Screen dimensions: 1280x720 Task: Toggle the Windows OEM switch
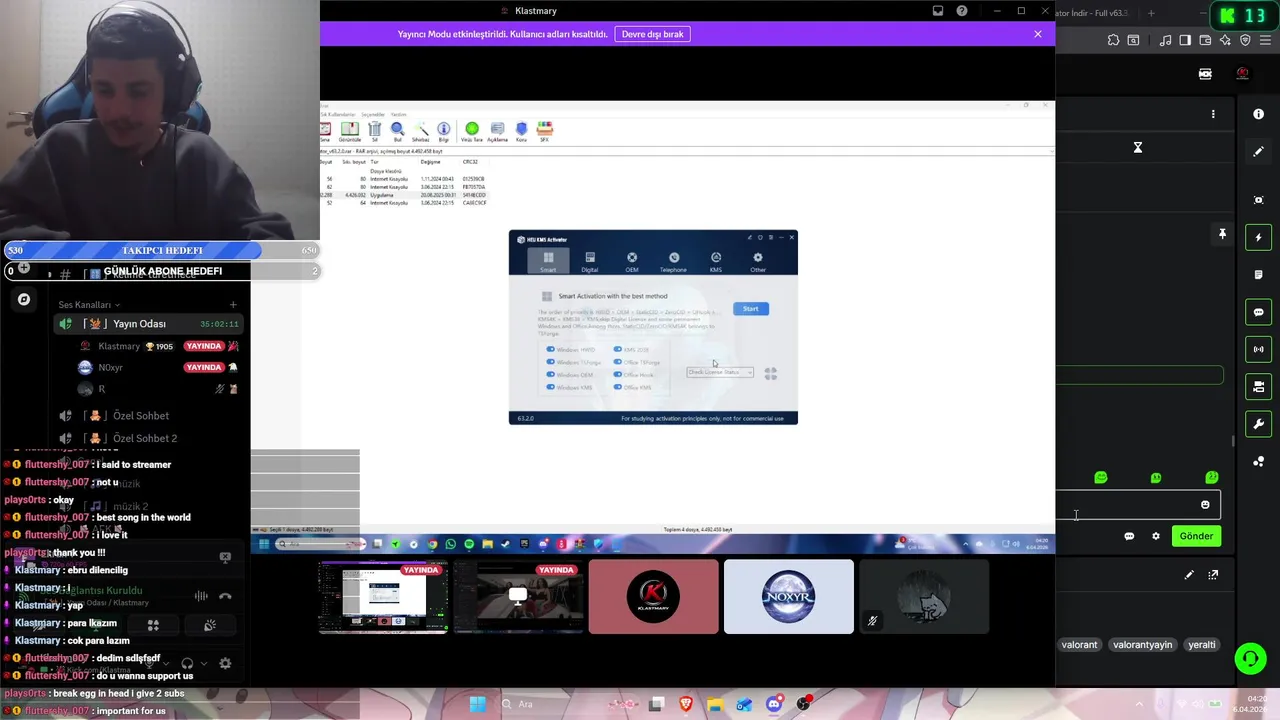(550, 375)
